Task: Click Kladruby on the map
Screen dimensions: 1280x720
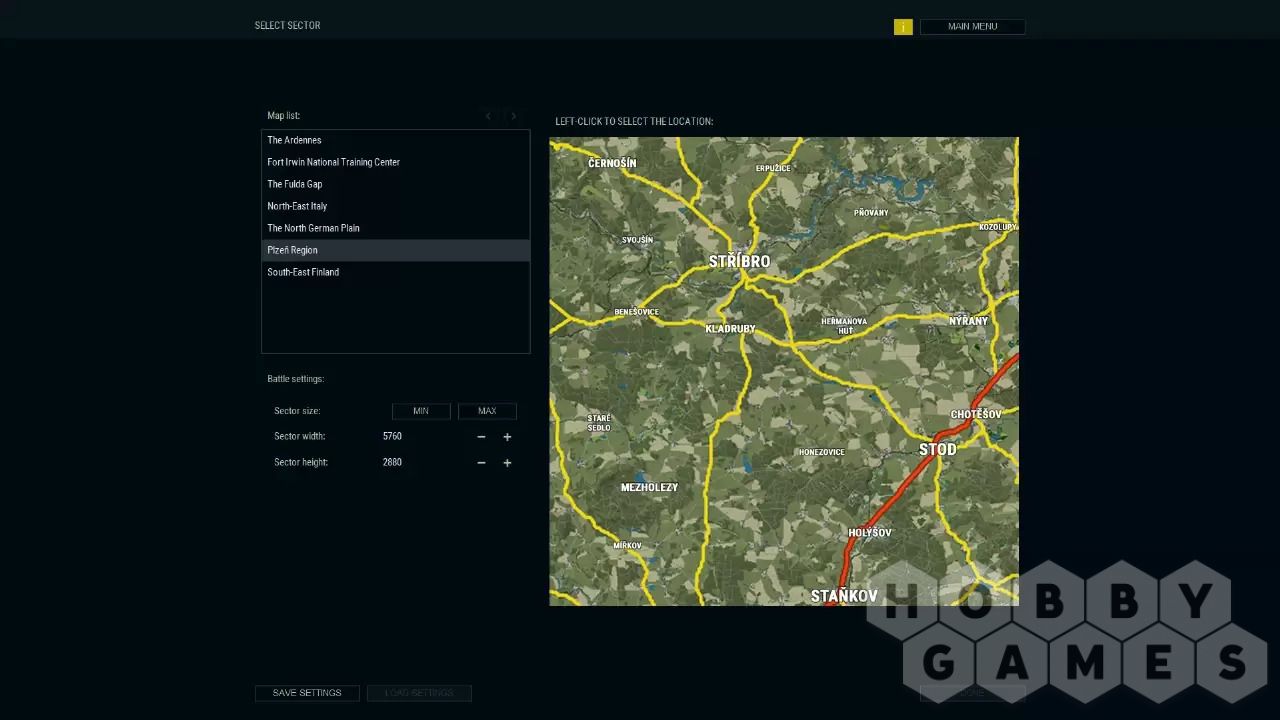Action: coord(730,329)
